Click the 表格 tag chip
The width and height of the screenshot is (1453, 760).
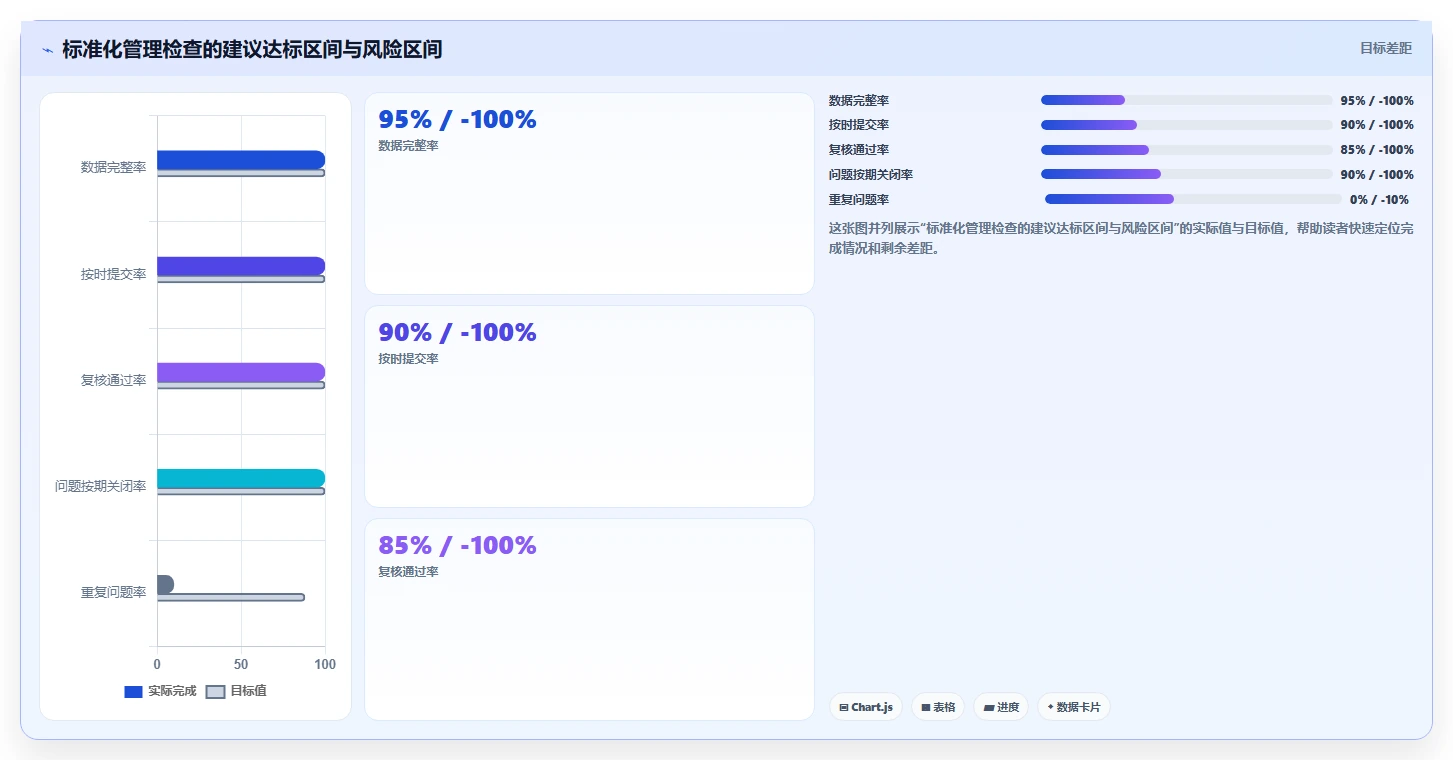pos(938,707)
